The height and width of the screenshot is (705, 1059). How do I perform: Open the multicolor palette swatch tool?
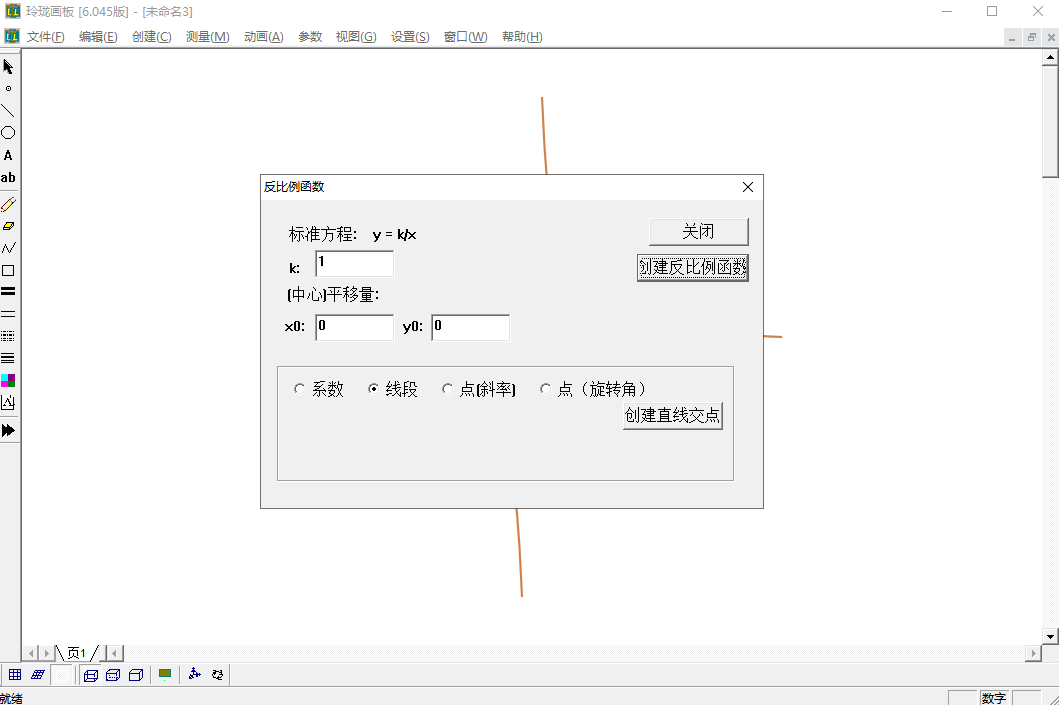click(x=8, y=380)
